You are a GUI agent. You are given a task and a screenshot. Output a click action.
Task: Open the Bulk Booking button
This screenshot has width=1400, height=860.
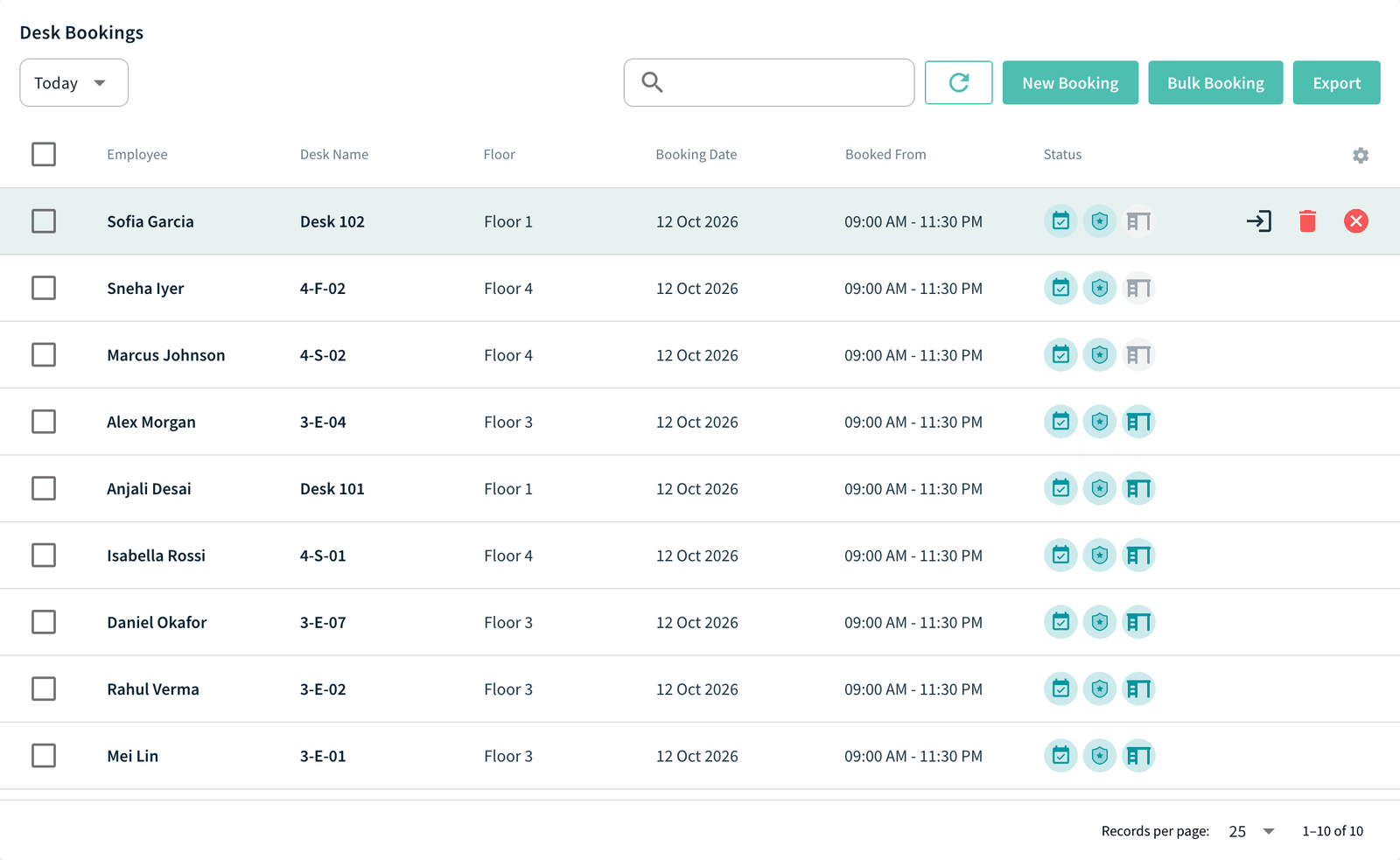[x=1215, y=83]
